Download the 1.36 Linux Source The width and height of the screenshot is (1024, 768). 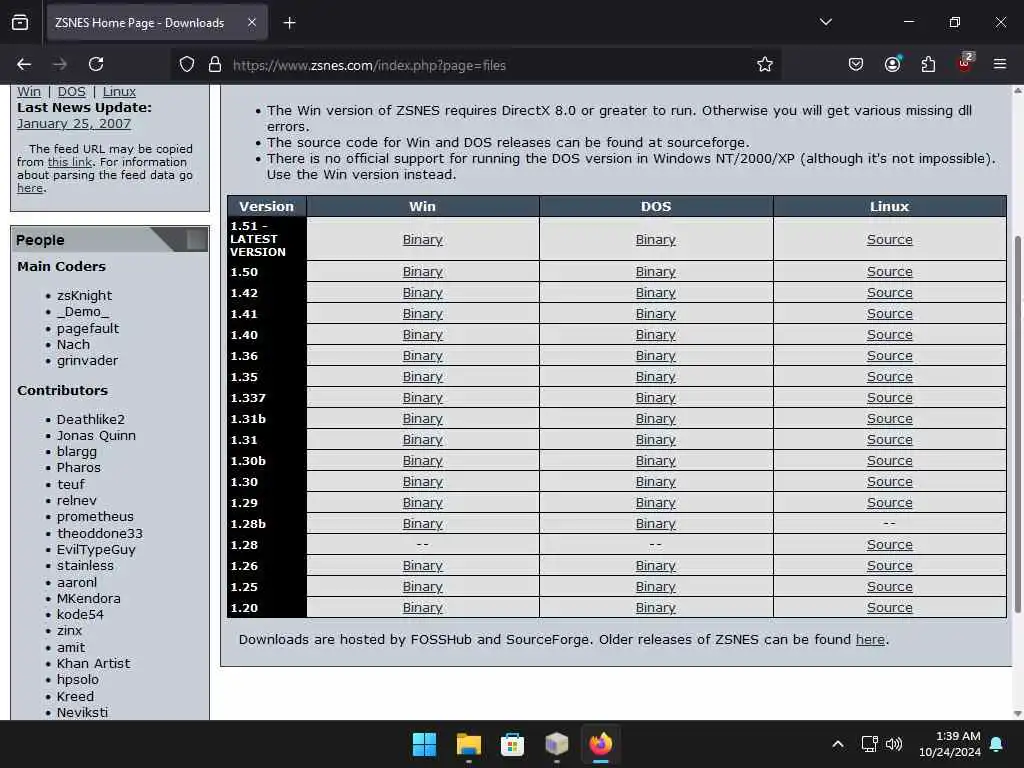click(889, 356)
